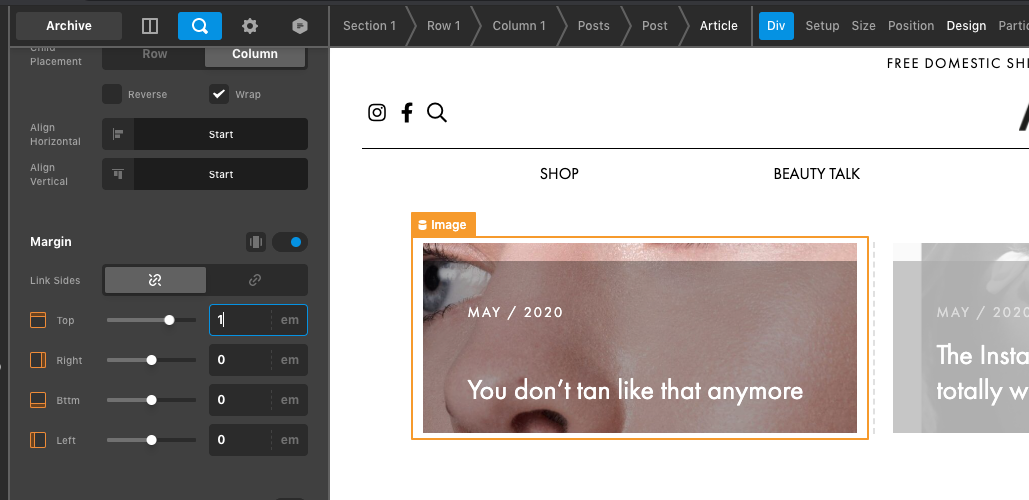Image resolution: width=1029 pixels, height=500 pixels.
Task: Click the Archive button
Action: pyautogui.click(x=69, y=26)
